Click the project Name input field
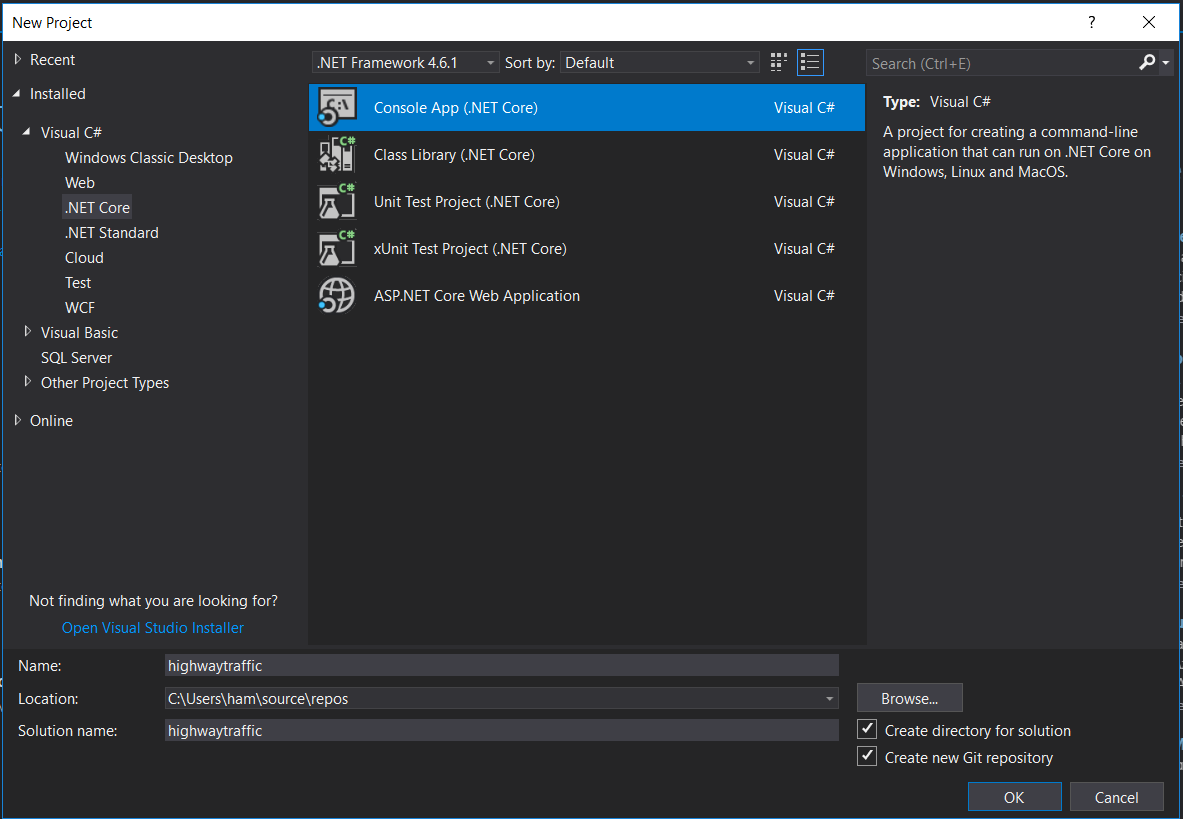 [502, 665]
